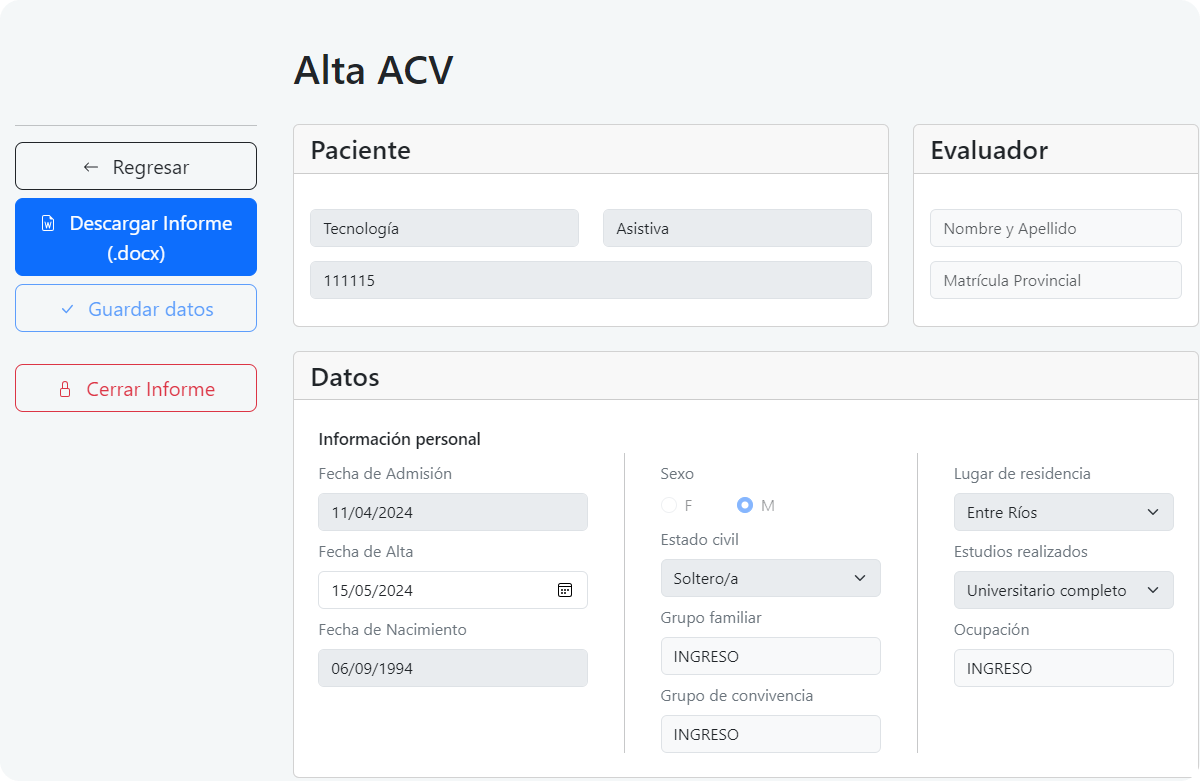Focus the Nombre y Apellido evaluator field

point(1055,228)
